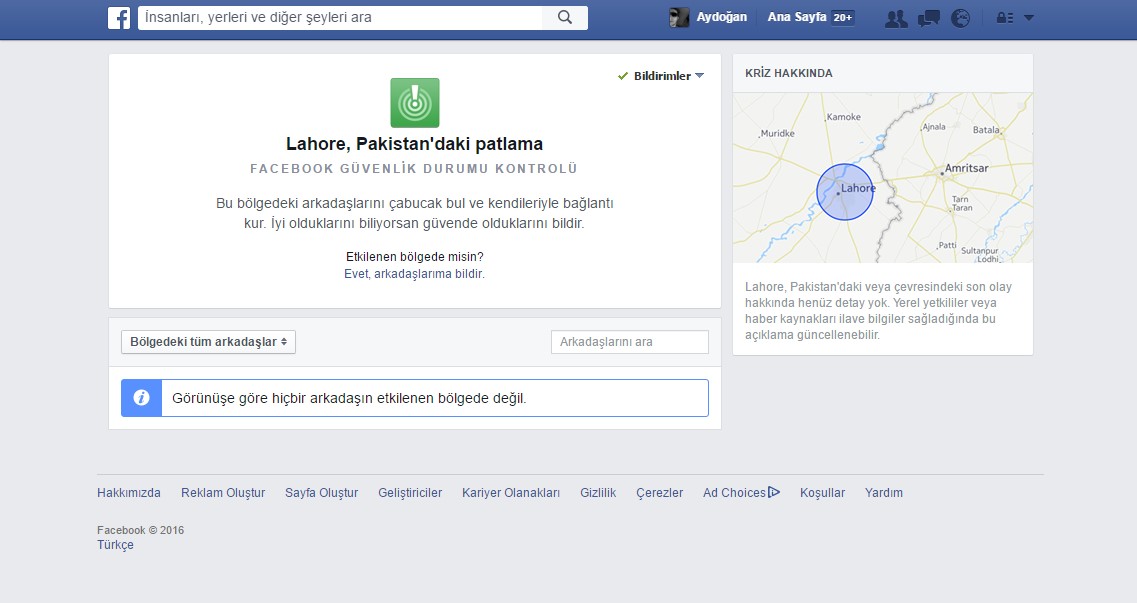Open the privacy shortcuts lock icon
This screenshot has width=1137, height=603.
1004,18
